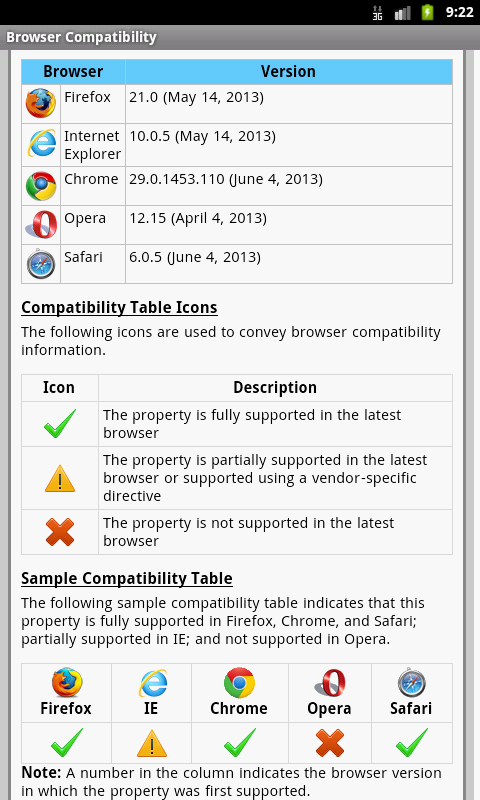Click the Internet Explorer icon in version table
This screenshot has height=800, width=480.
41,143
